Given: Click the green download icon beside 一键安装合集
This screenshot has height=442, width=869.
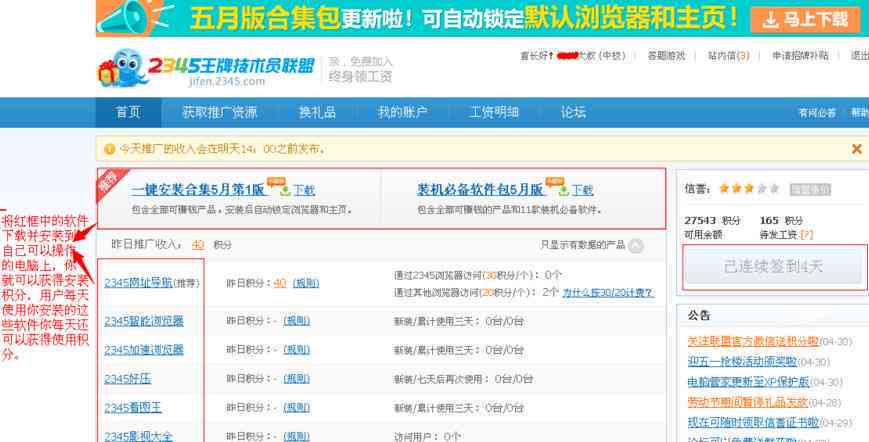Looking at the screenshot, I should pyautogui.click(x=285, y=191).
